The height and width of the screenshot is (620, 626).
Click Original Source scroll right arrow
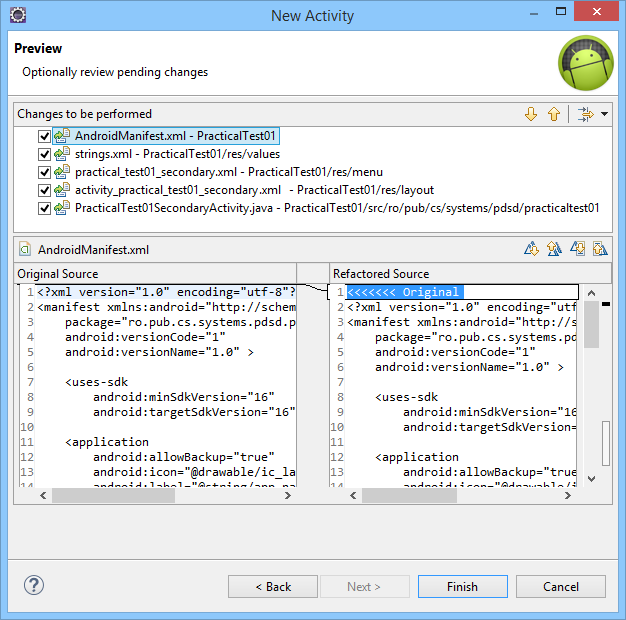(287, 495)
